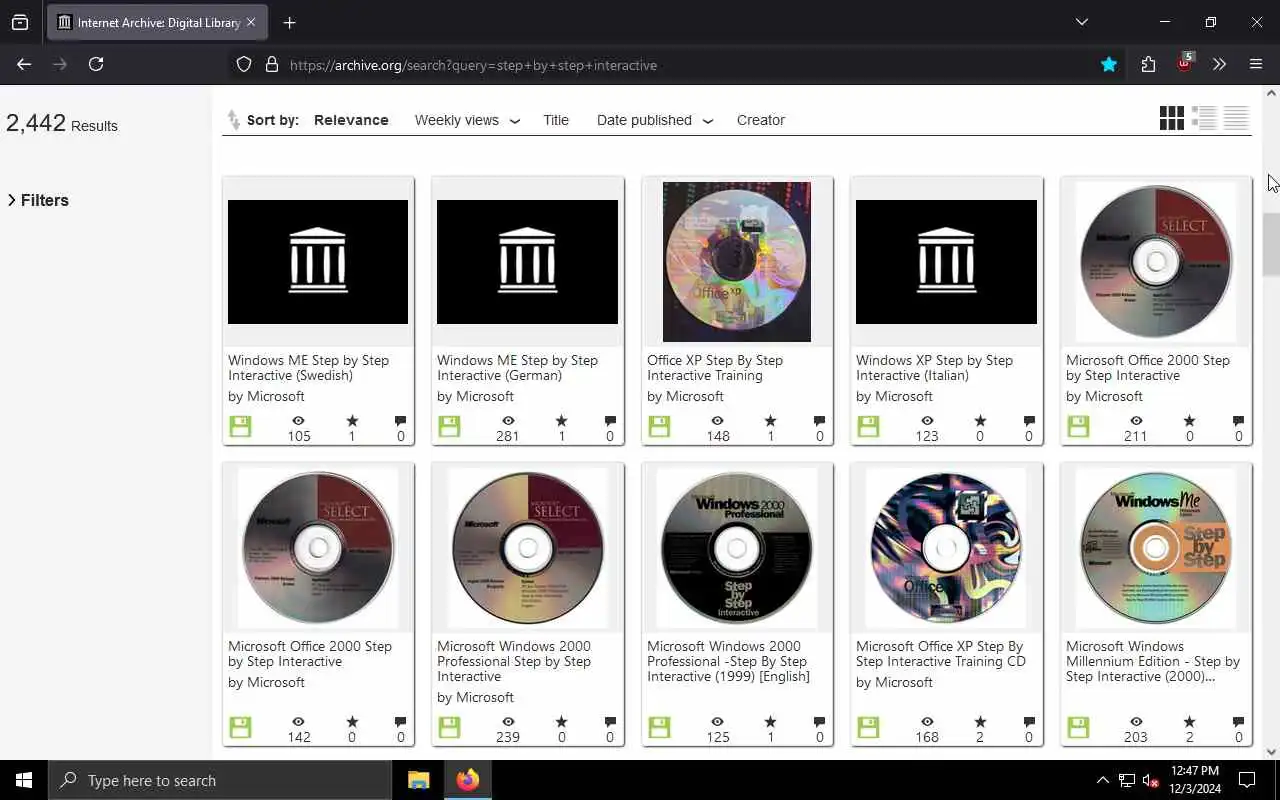The height and width of the screenshot is (800, 1280).
Task: Open Firefox extensions puzzle icon
Action: [1148, 64]
